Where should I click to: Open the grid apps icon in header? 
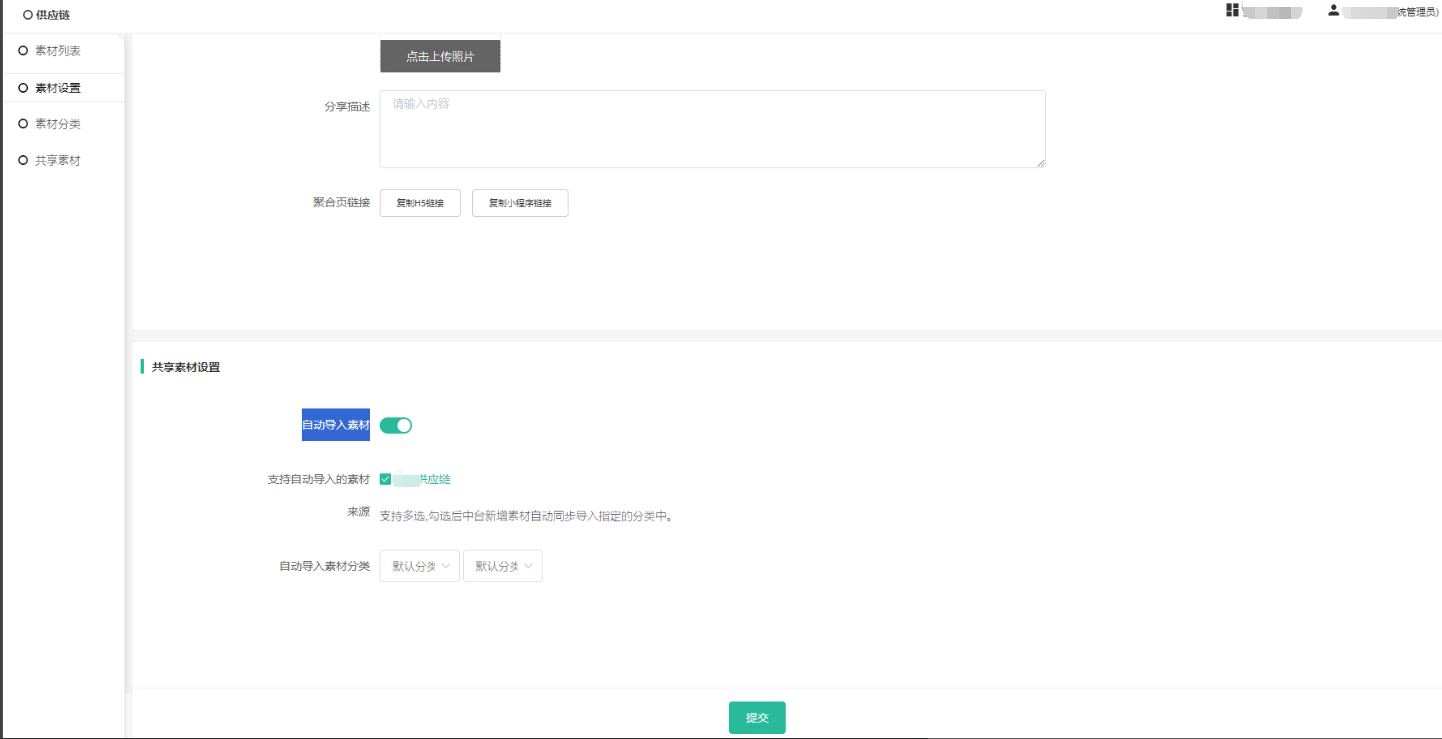(x=1232, y=10)
